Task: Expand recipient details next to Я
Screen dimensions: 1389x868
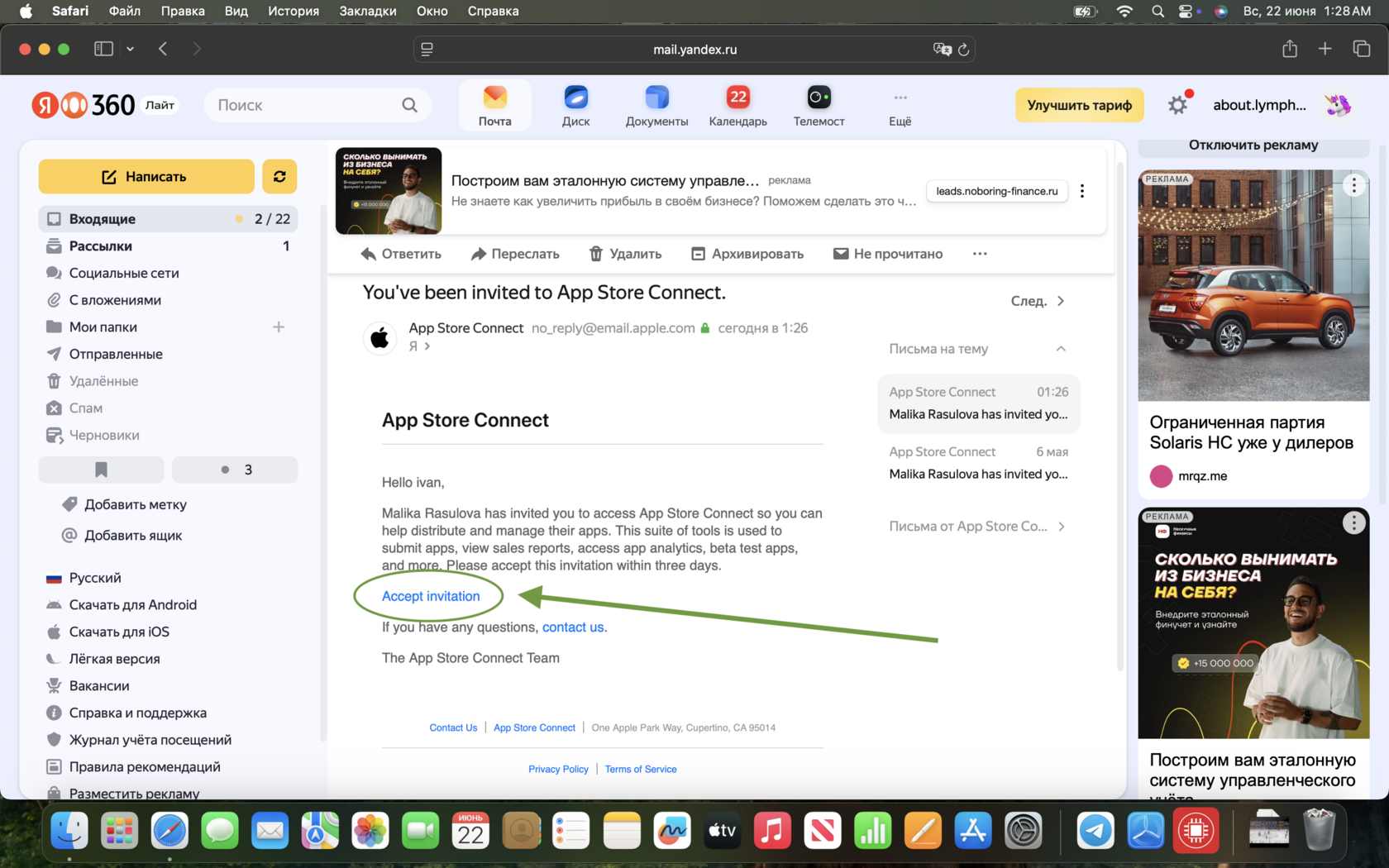Action: point(427,346)
